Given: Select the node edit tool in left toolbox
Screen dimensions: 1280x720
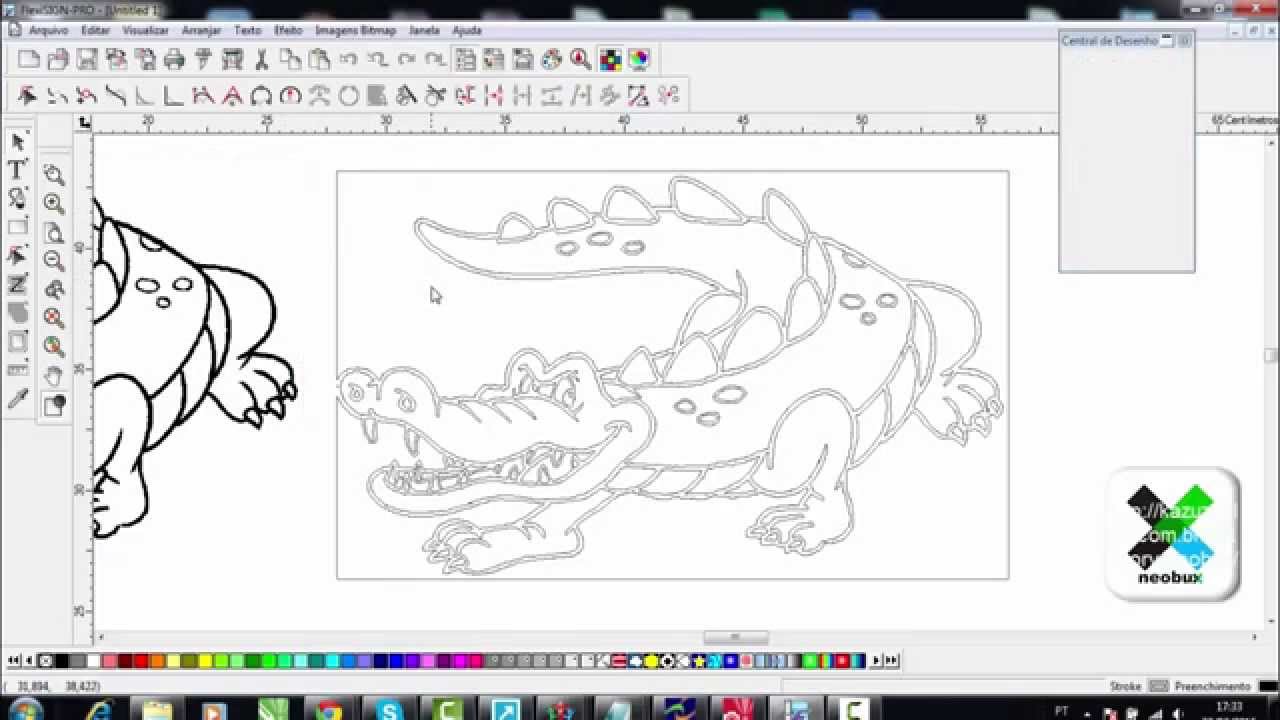Looking at the screenshot, I should (x=18, y=256).
